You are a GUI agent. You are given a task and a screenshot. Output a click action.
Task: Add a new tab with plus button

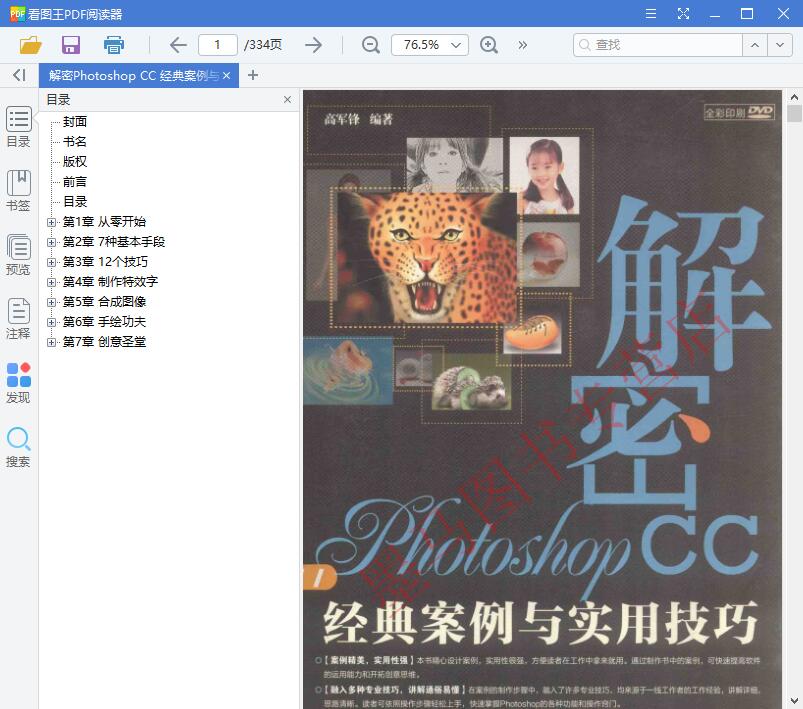pos(252,75)
